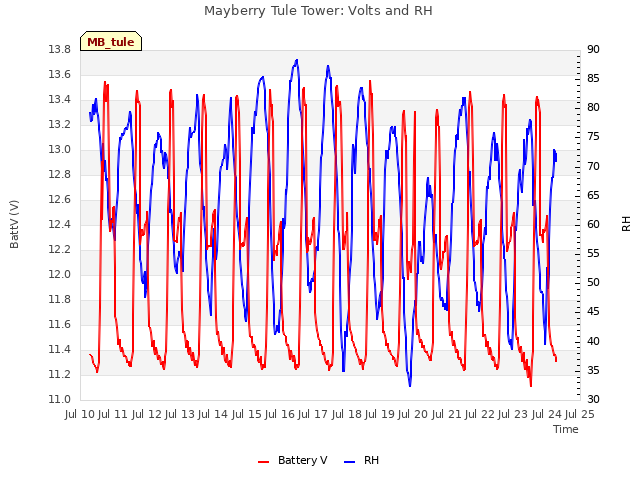Click the right RH axis title
The width and height of the screenshot is (640, 480).
point(626,224)
